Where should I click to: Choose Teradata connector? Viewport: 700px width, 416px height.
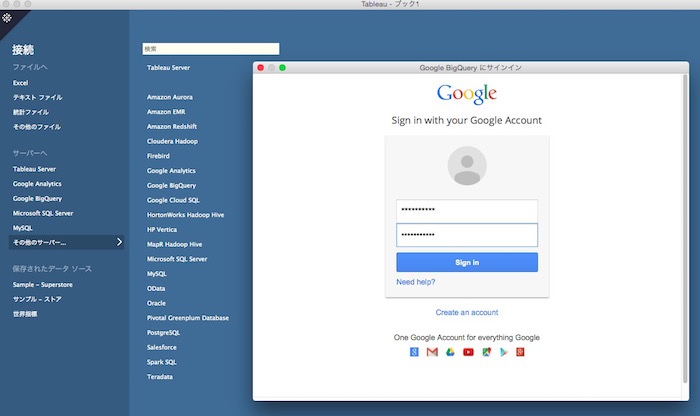tap(160, 377)
